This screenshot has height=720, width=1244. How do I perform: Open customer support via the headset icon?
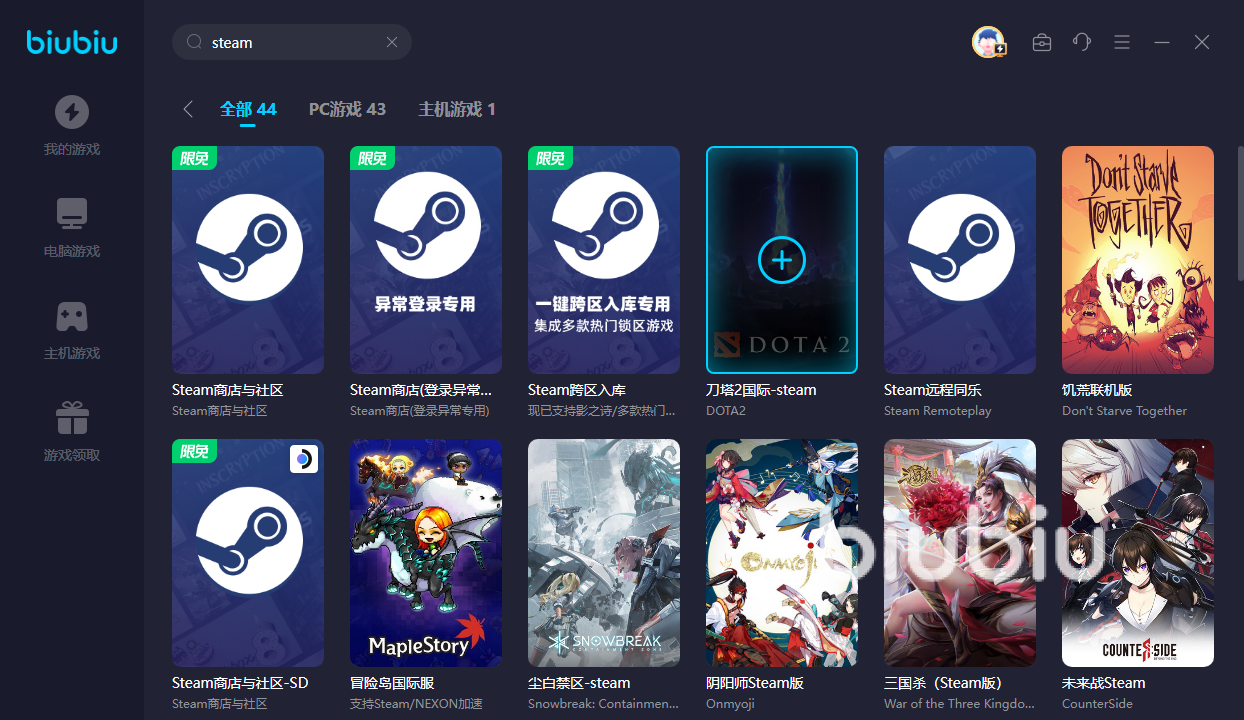(x=1081, y=42)
